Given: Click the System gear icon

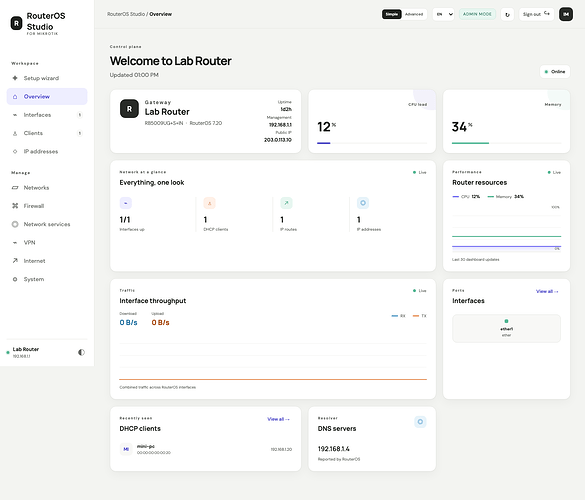Looking at the screenshot, I should [15, 279].
